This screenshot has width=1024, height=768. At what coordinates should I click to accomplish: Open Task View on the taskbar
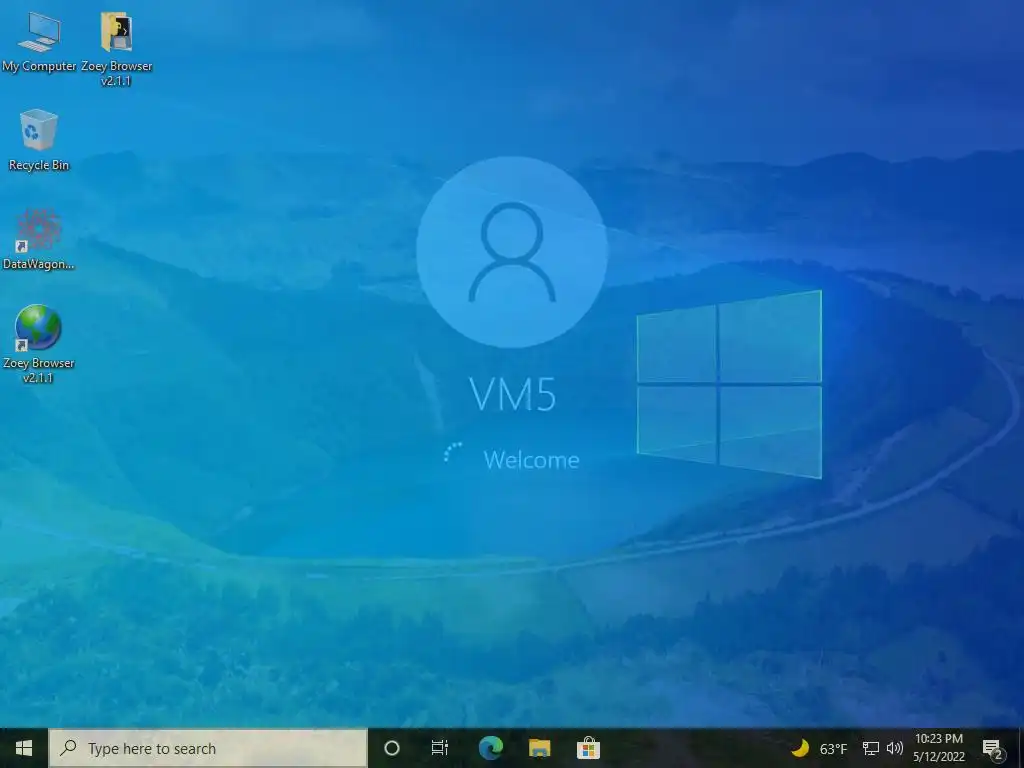click(440, 748)
